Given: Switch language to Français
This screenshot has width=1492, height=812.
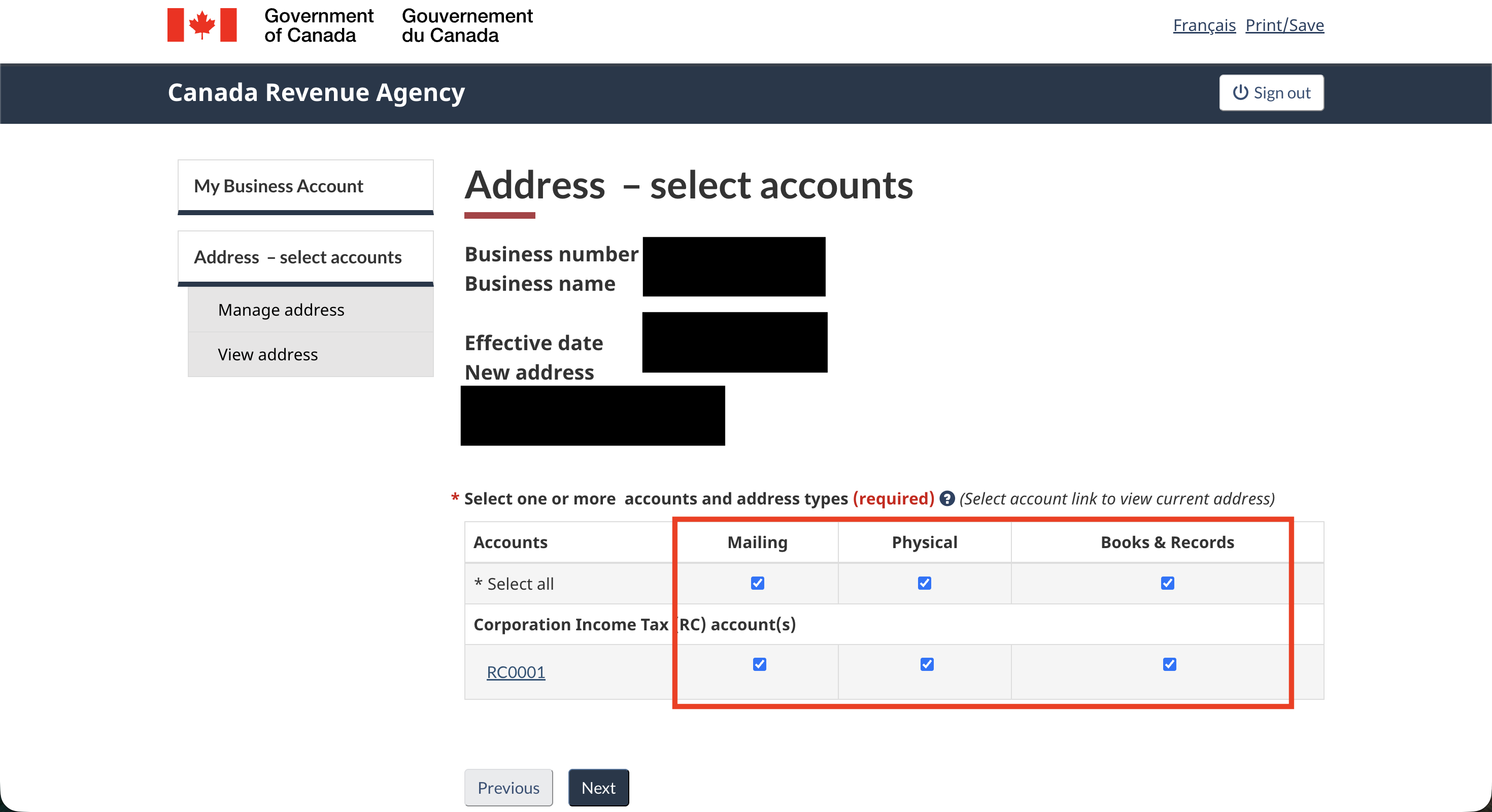Looking at the screenshot, I should pyautogui.click(x=1204, y=25).
